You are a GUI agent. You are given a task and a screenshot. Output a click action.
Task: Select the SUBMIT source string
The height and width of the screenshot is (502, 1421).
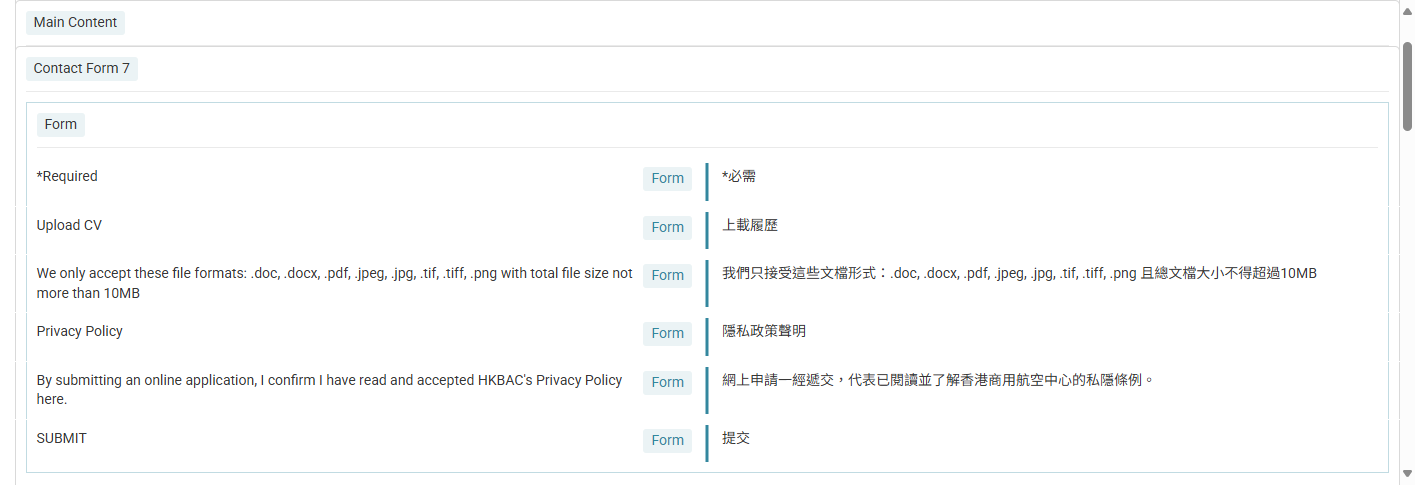point(62,438)
